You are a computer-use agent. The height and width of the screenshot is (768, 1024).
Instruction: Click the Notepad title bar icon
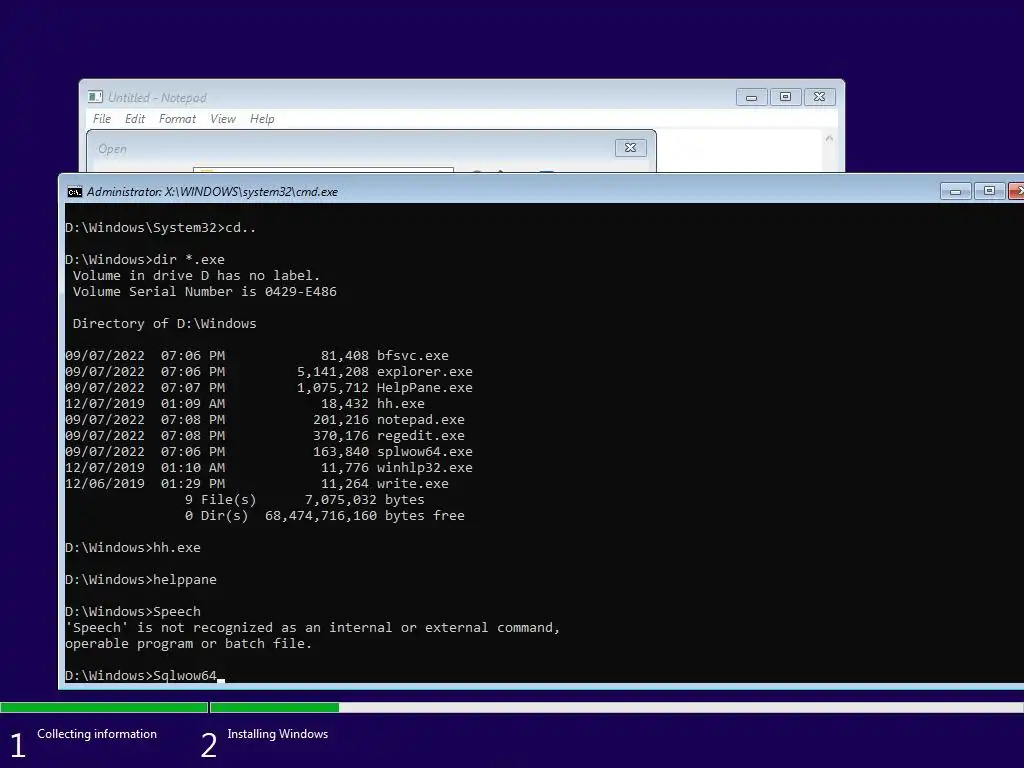[x=95, y=97]
